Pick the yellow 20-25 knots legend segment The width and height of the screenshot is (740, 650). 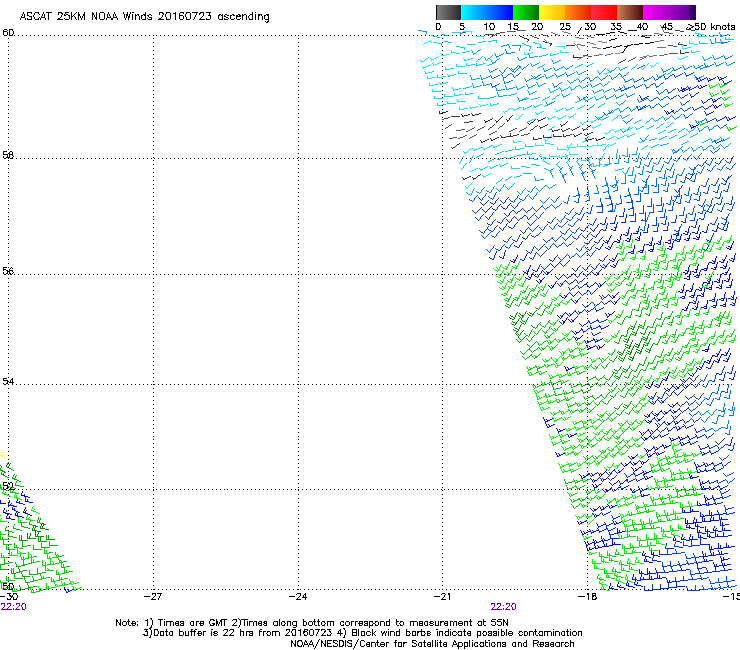click(x=552, y=12)
